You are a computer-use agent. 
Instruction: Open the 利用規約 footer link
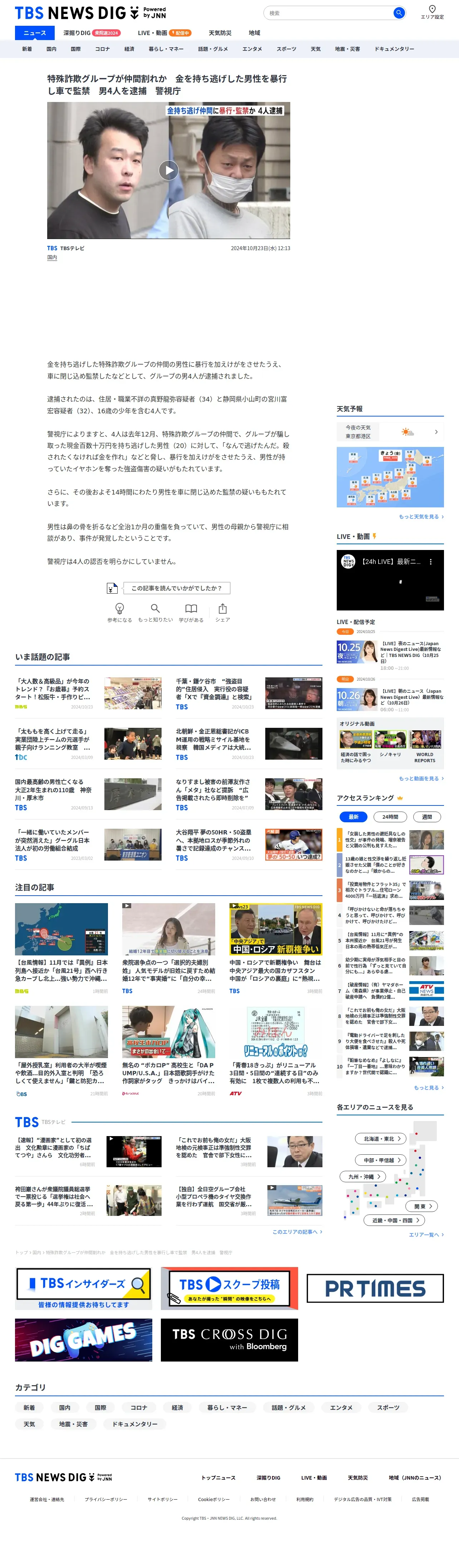305,1499
